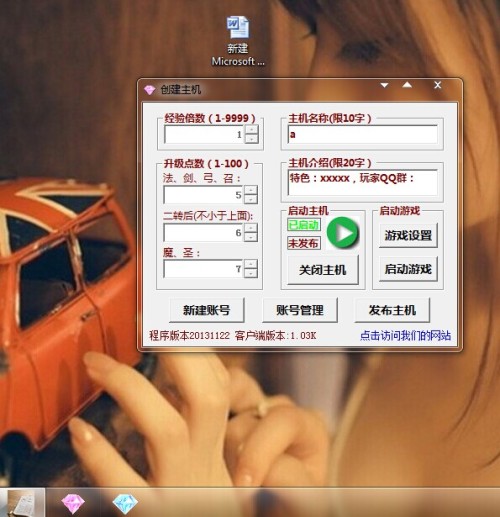Click the up-arrow triangle in title bar
Image resolution: width=500 pixels, height=517 pixels.
[407, 85]
